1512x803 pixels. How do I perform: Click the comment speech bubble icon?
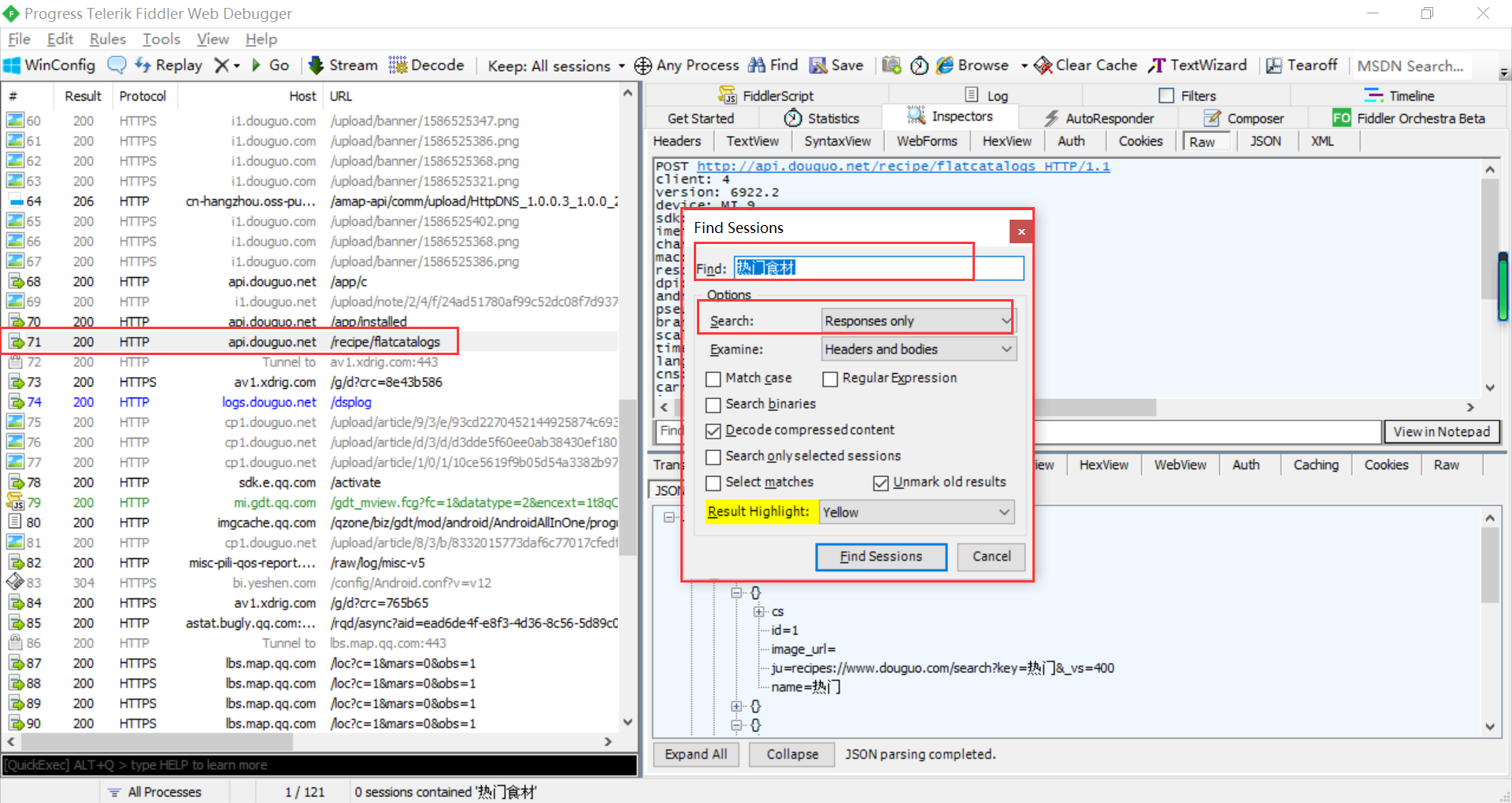click(117, 65)
